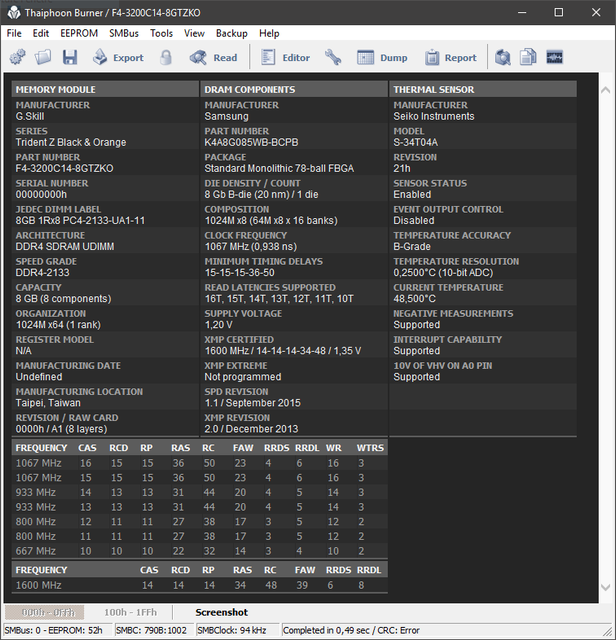Click the XMP Certified timing value
This screenshot has width=616, height=640.
(x=283, y=351)
